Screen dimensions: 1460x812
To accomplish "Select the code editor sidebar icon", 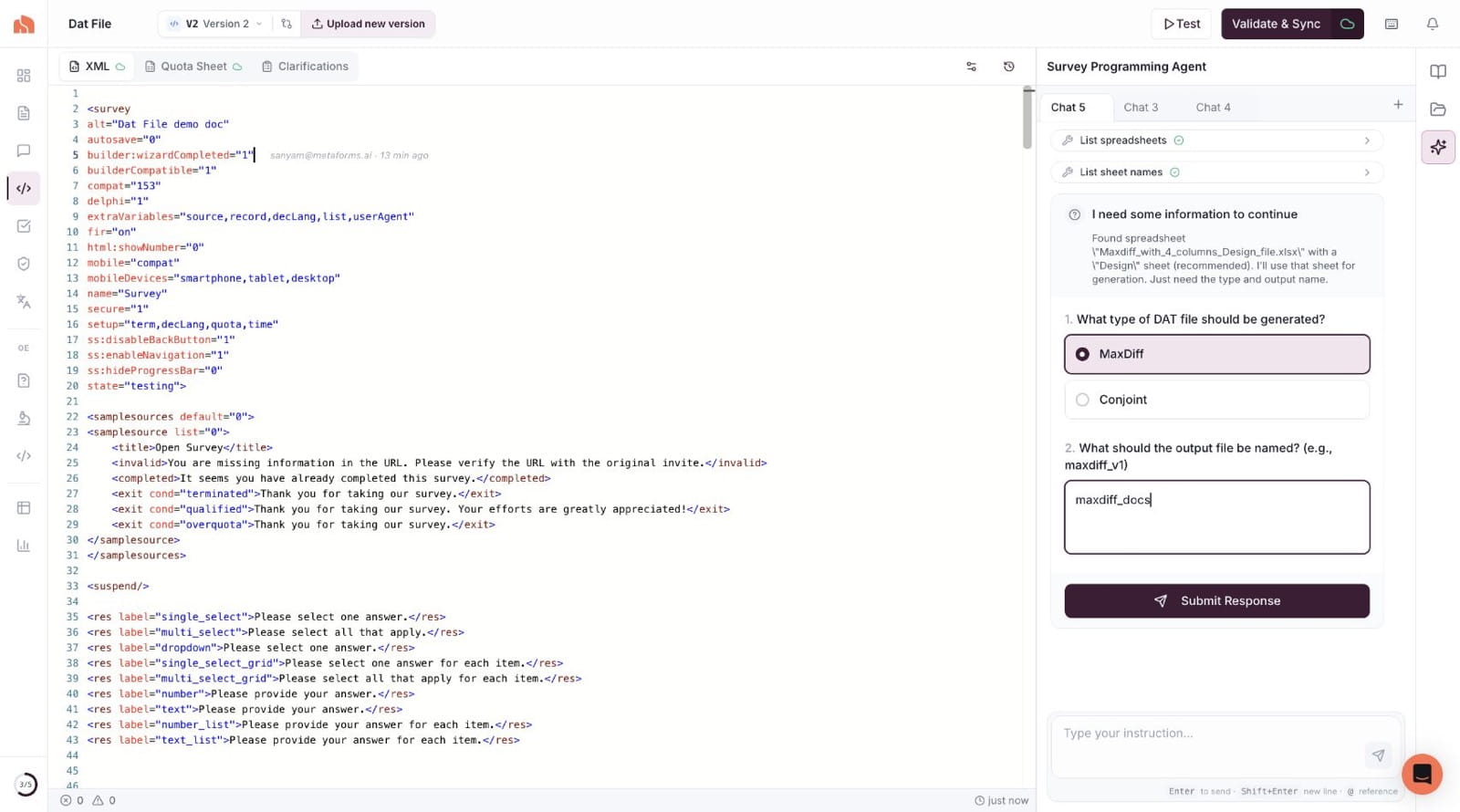I will point(24,188).
